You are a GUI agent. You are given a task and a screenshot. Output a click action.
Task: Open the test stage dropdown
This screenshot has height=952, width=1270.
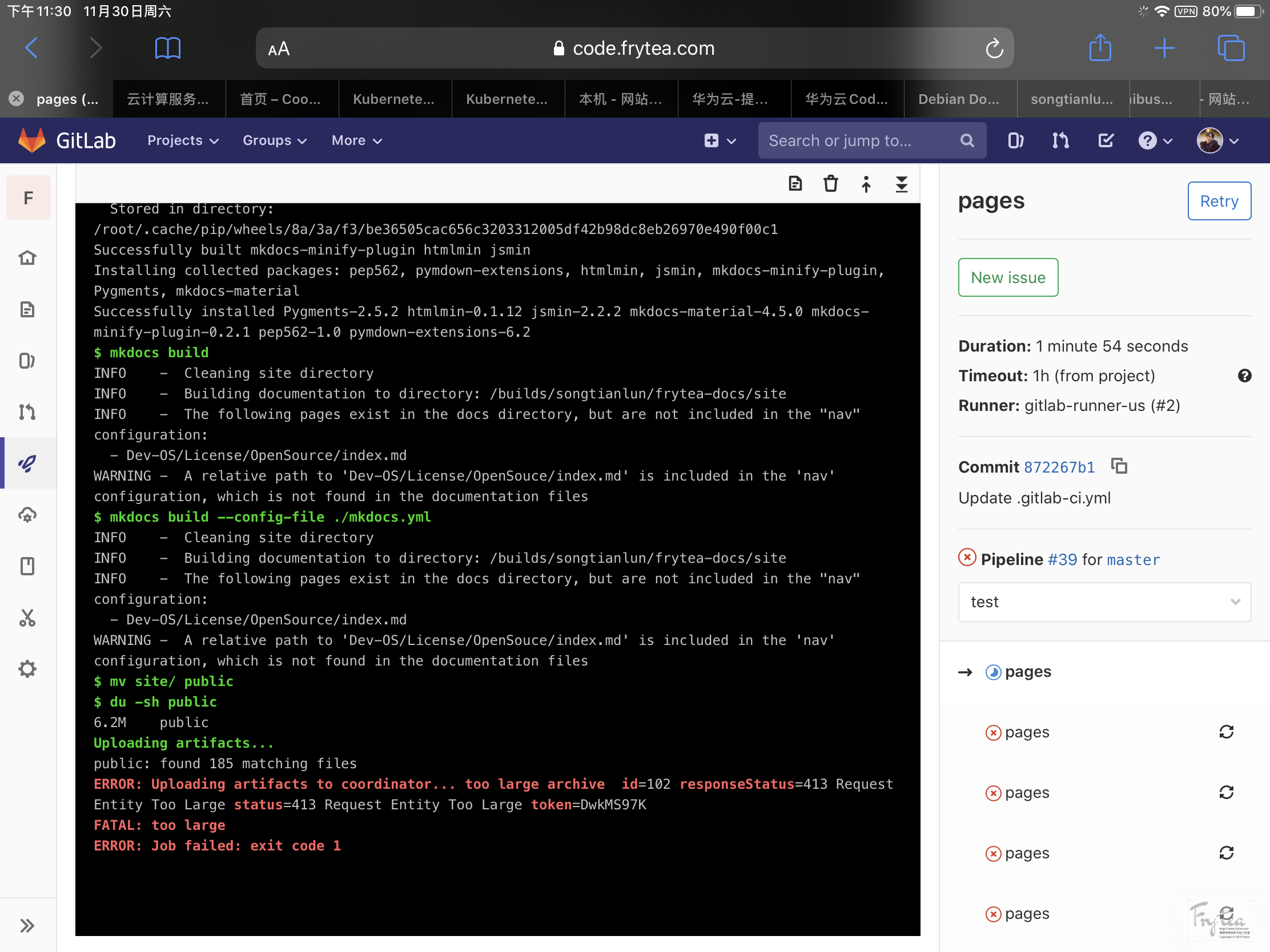click(x=1103, y=602)
